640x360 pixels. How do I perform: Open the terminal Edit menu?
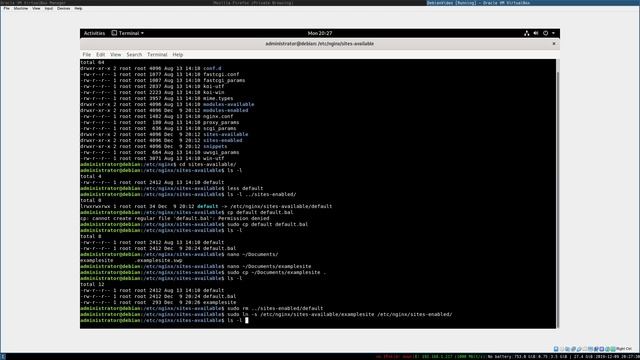pyautogui.click(x=100, y=54)
